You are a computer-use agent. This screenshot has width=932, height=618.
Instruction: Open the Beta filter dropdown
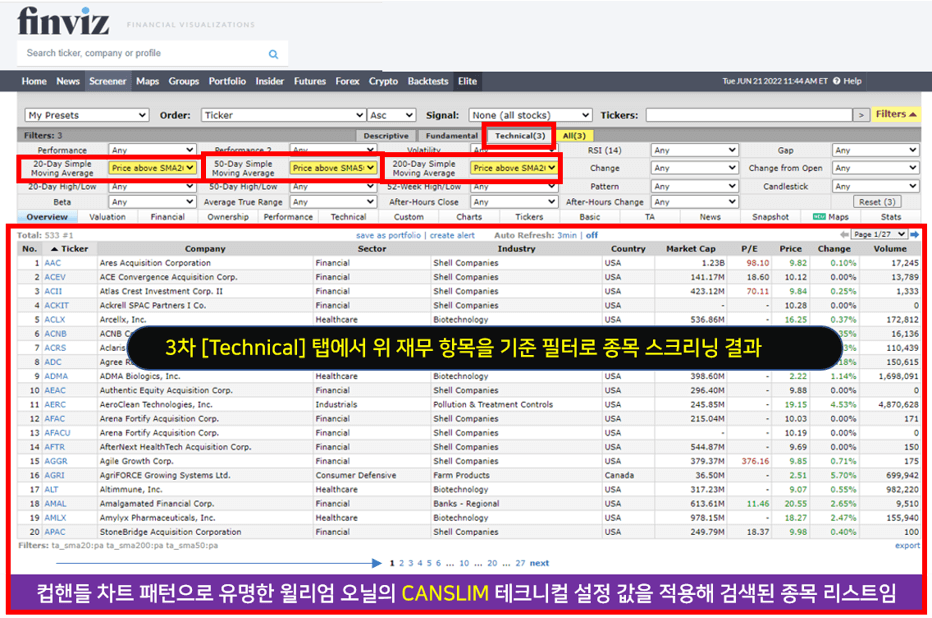click(152, 202)
